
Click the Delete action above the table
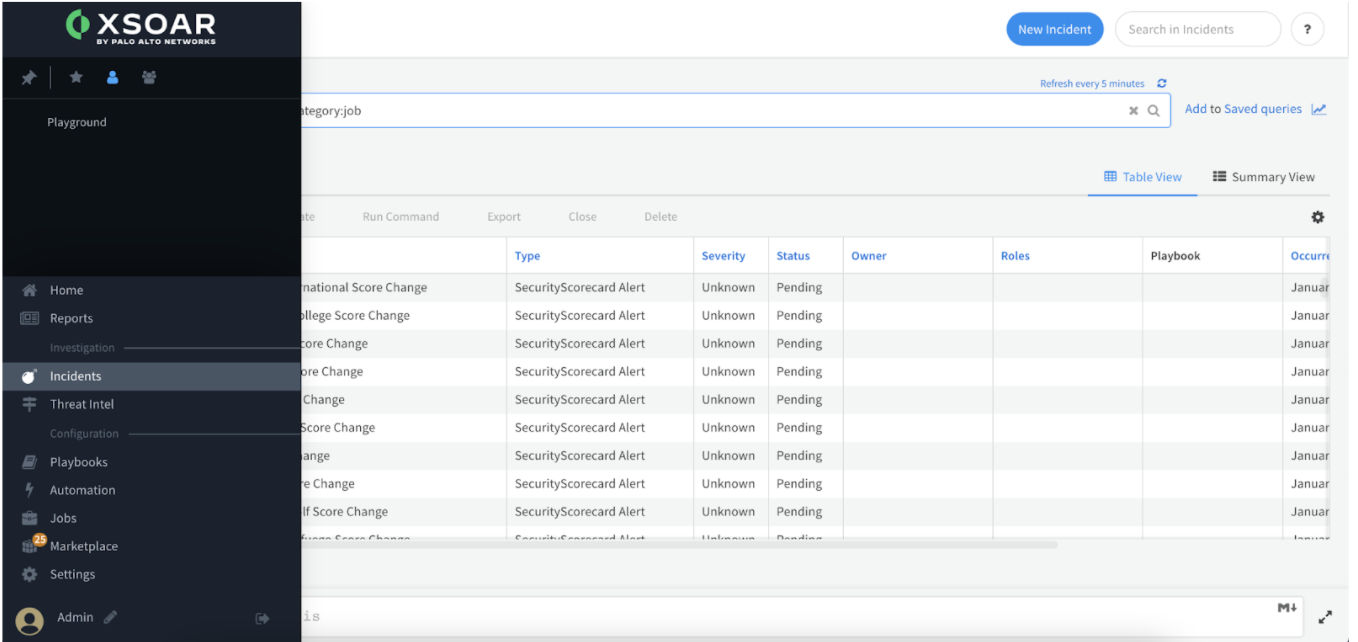tap(661, 217)
